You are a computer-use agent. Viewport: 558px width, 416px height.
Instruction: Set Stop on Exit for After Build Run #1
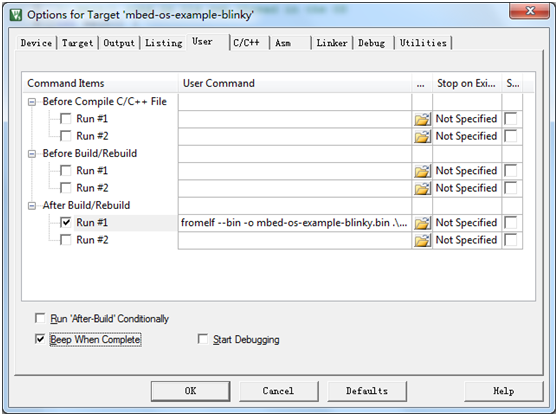pyautogui.click(x=466, y=223)
